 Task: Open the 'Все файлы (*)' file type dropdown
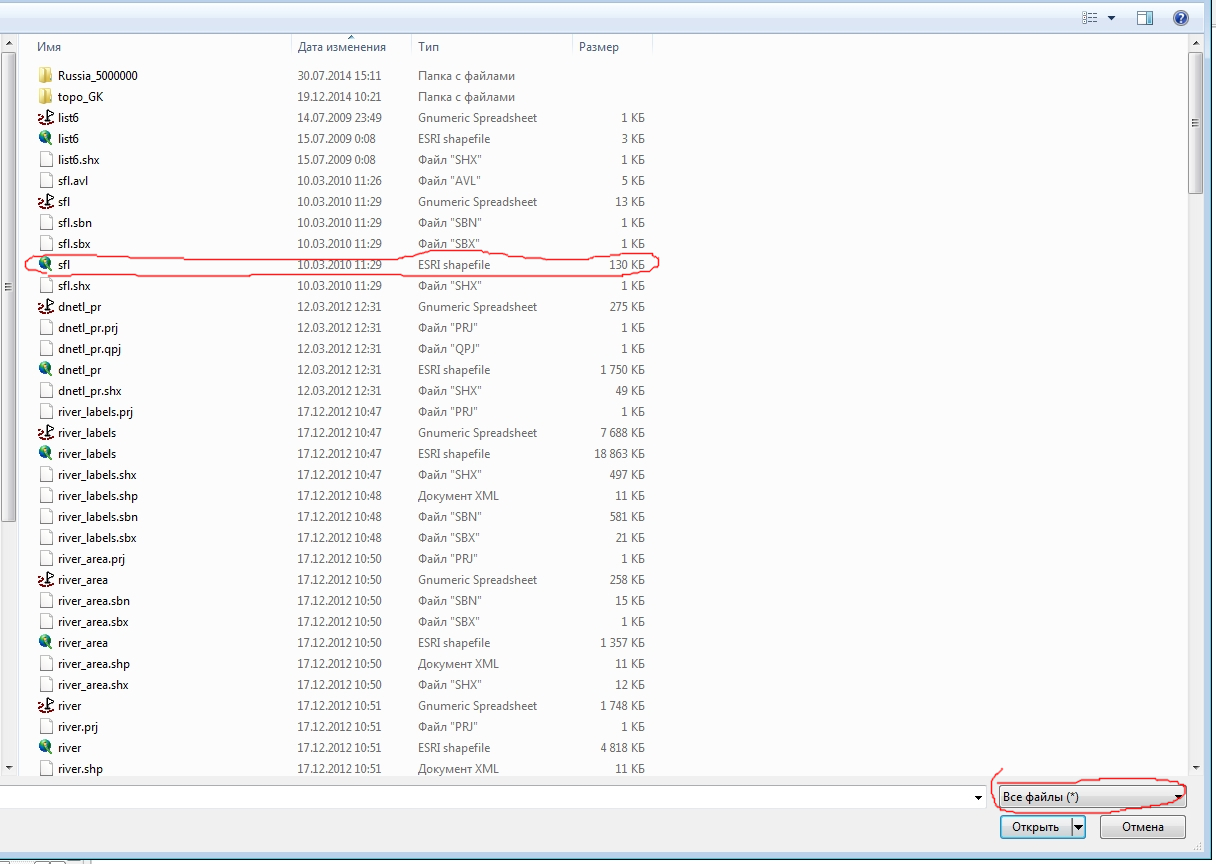pyautogui.click(x=1092, y=797)
